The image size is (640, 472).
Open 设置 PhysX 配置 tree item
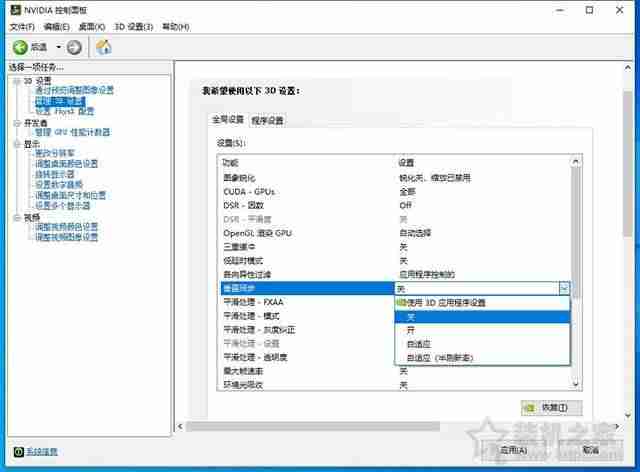coord(64,111)
